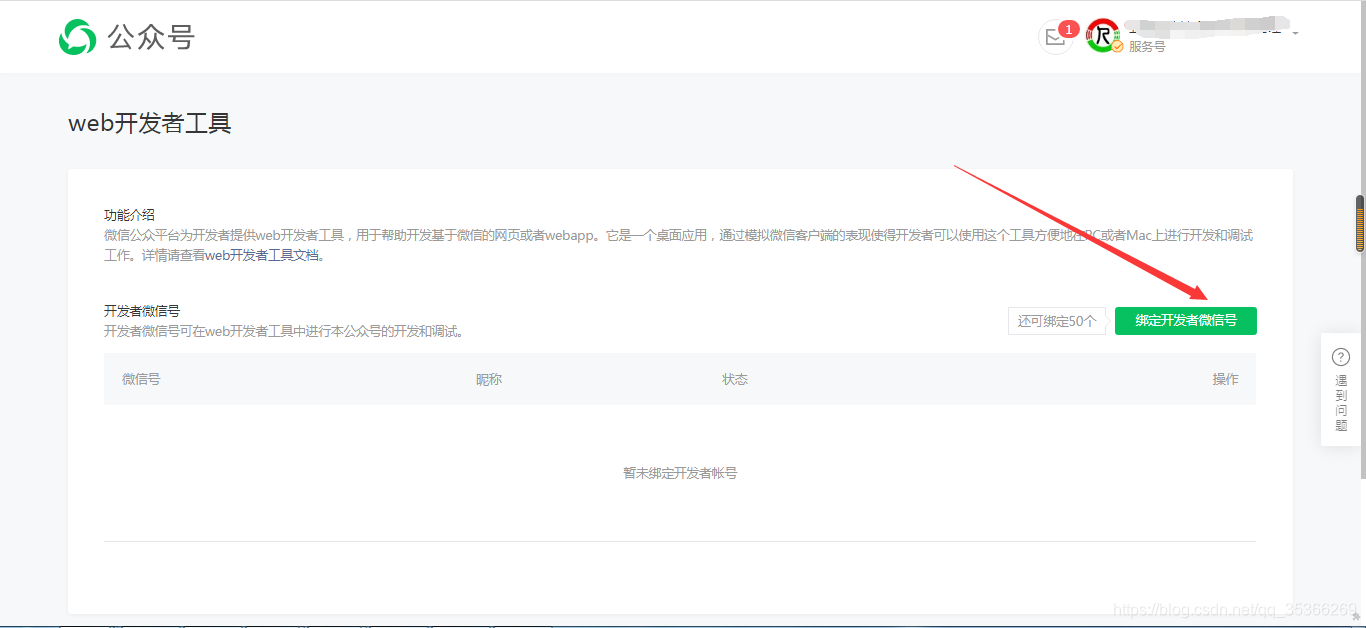Click the 暂未绑定开发者帐号 placeholder text
Image resolution: width=1366 pixels, height=628 pixels.
coord(679,472)
